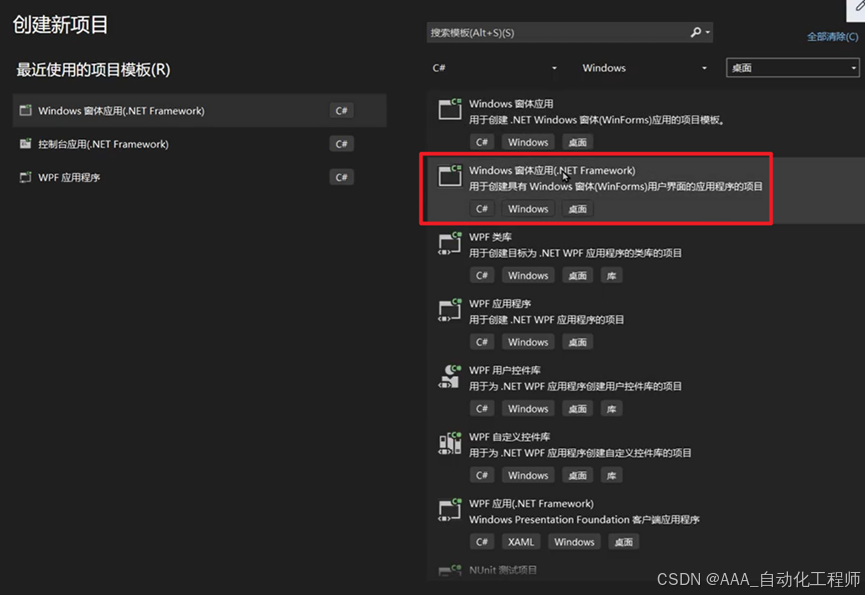This screenshot has width=865, height=595.
Task: Click the recent Windows 窗体应用(.NET Framework) icon
Action: [x=25, y=110]
